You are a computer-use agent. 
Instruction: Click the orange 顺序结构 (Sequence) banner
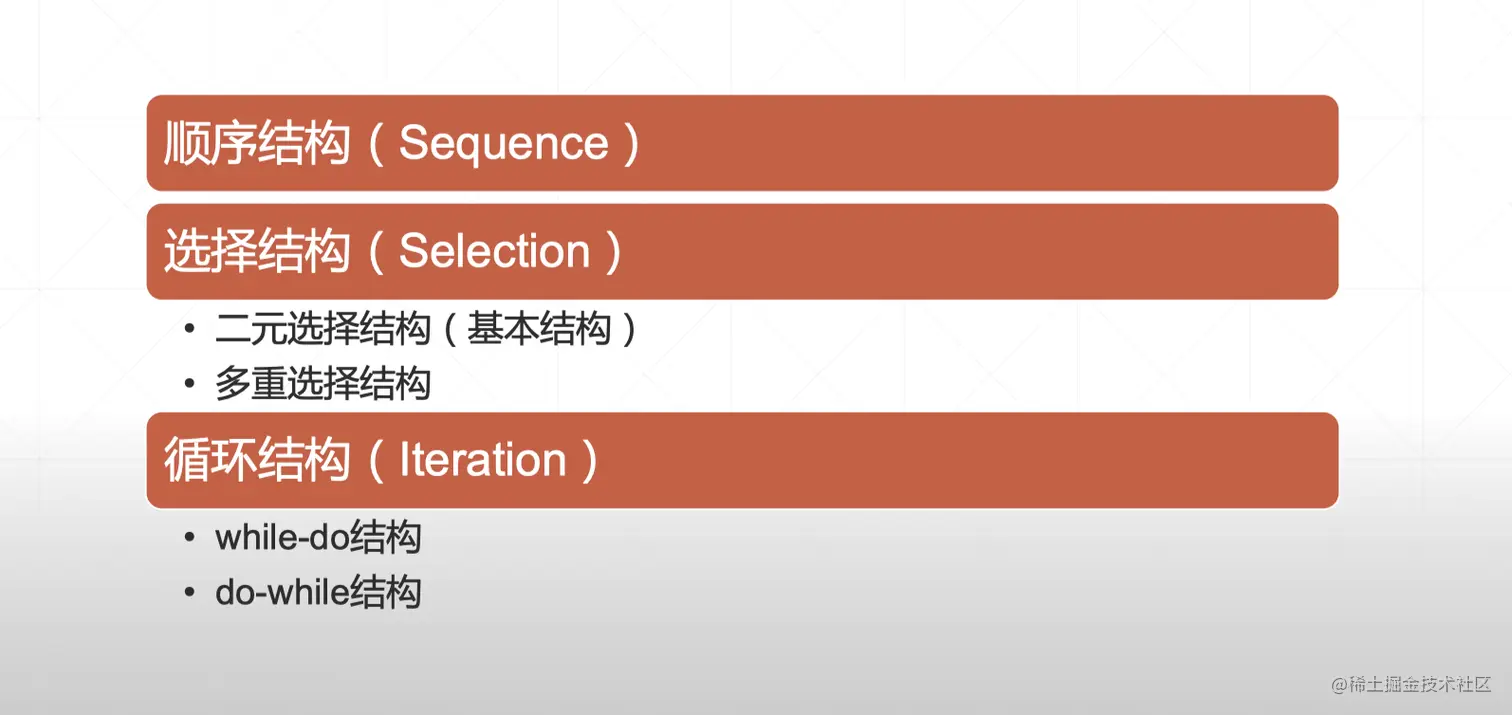[742, 143]
